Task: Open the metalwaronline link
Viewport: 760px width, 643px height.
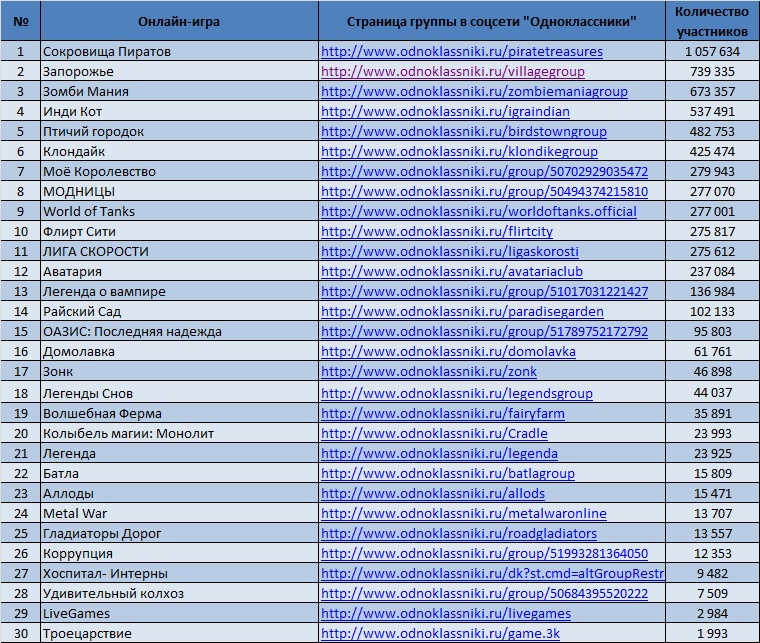Action: (464, 513)
